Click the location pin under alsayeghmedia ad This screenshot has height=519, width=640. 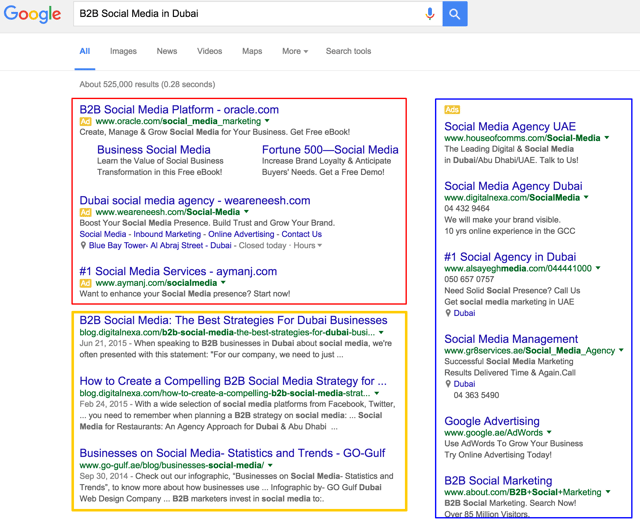point(448,313)
